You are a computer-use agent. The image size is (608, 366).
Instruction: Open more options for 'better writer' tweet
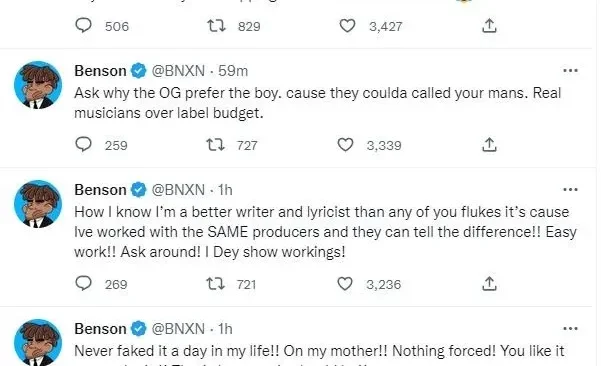pyautogui.click(x=570, y=190)
